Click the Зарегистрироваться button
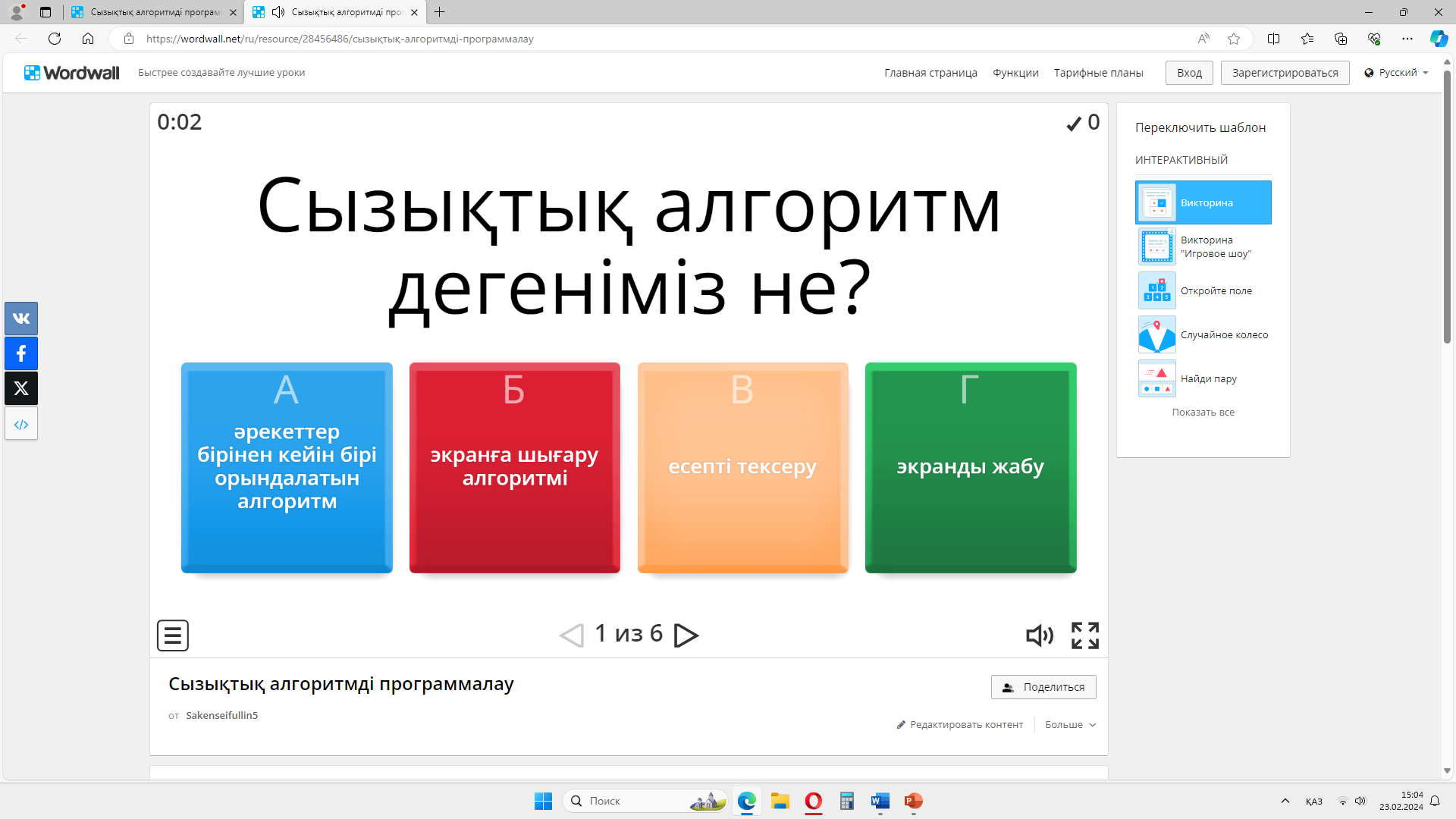The width and height of the screenshot is (1456, 819). [1285, 73]
